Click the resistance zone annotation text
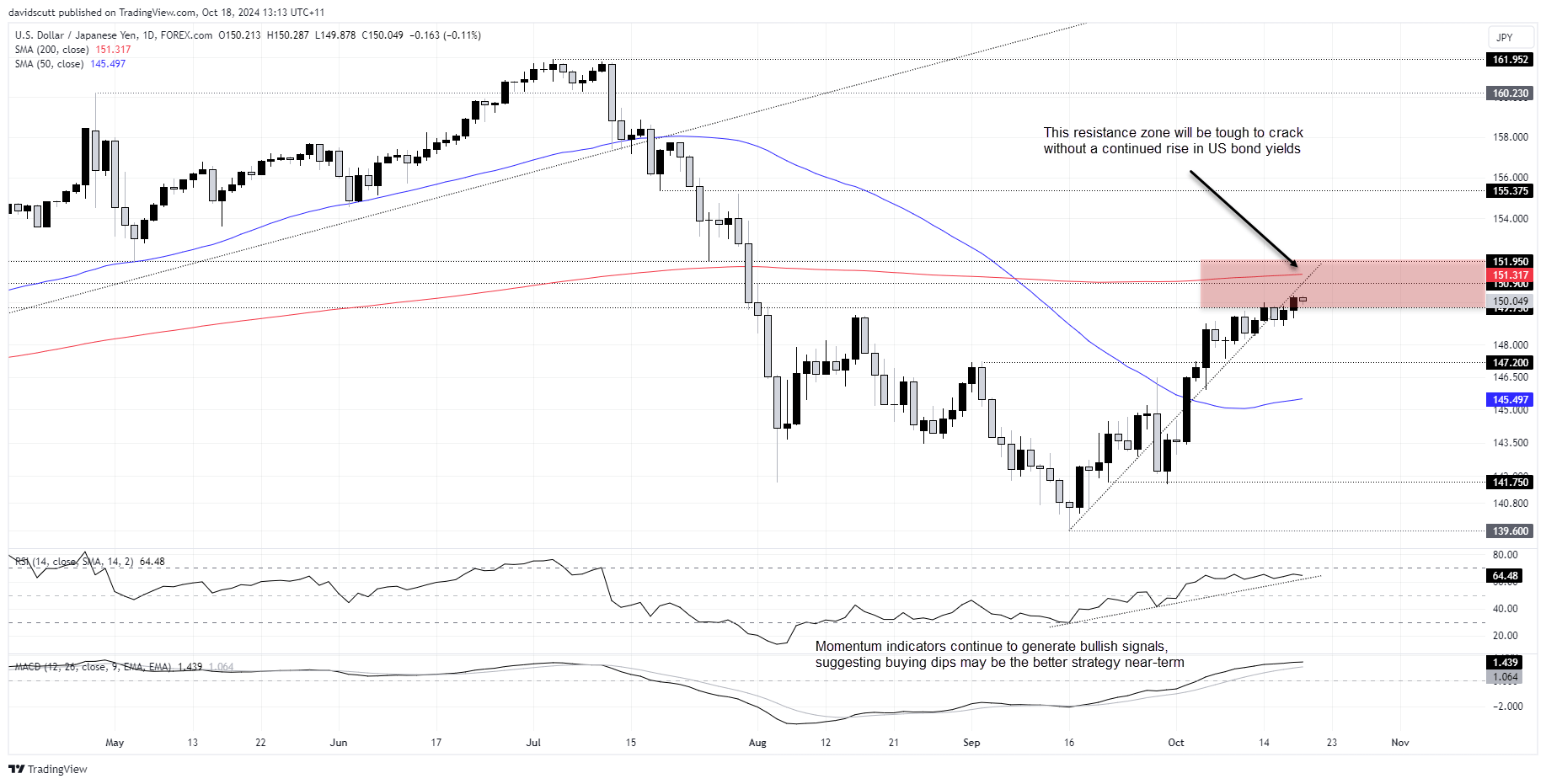 [1173, 141]
